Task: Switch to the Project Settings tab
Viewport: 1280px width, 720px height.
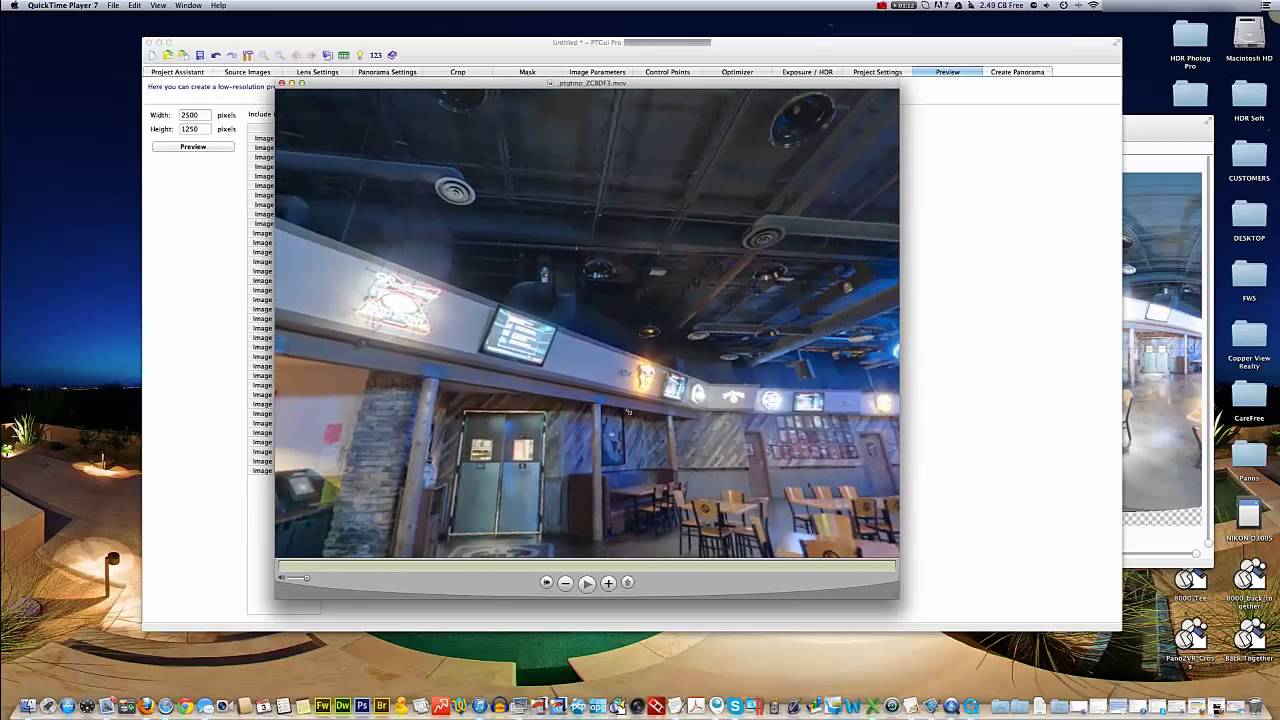Action: 877,72
